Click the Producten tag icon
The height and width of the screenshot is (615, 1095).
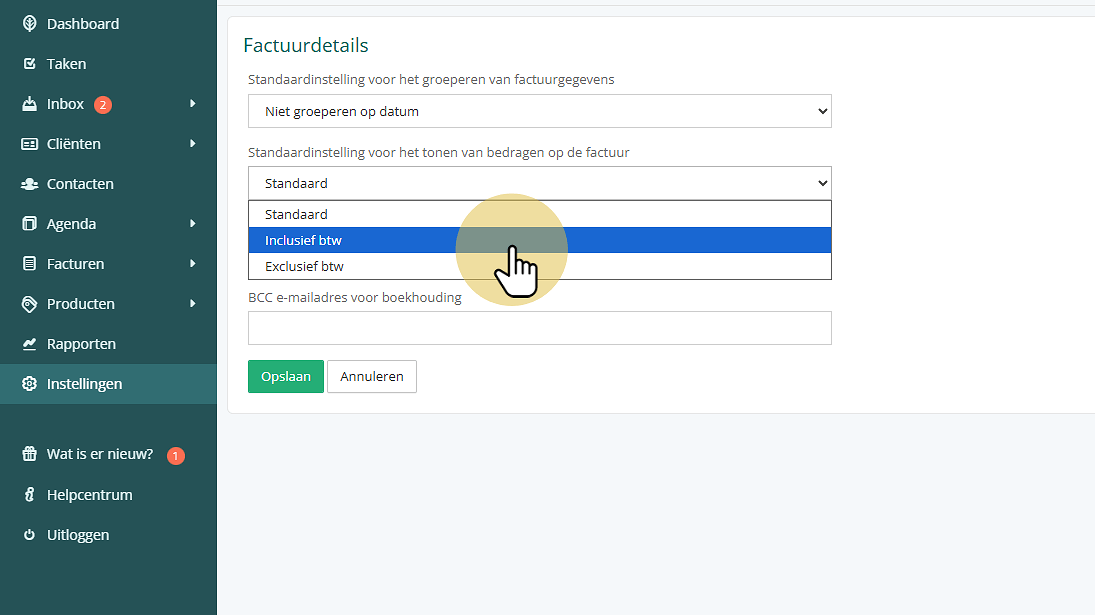tap(29, 304)
